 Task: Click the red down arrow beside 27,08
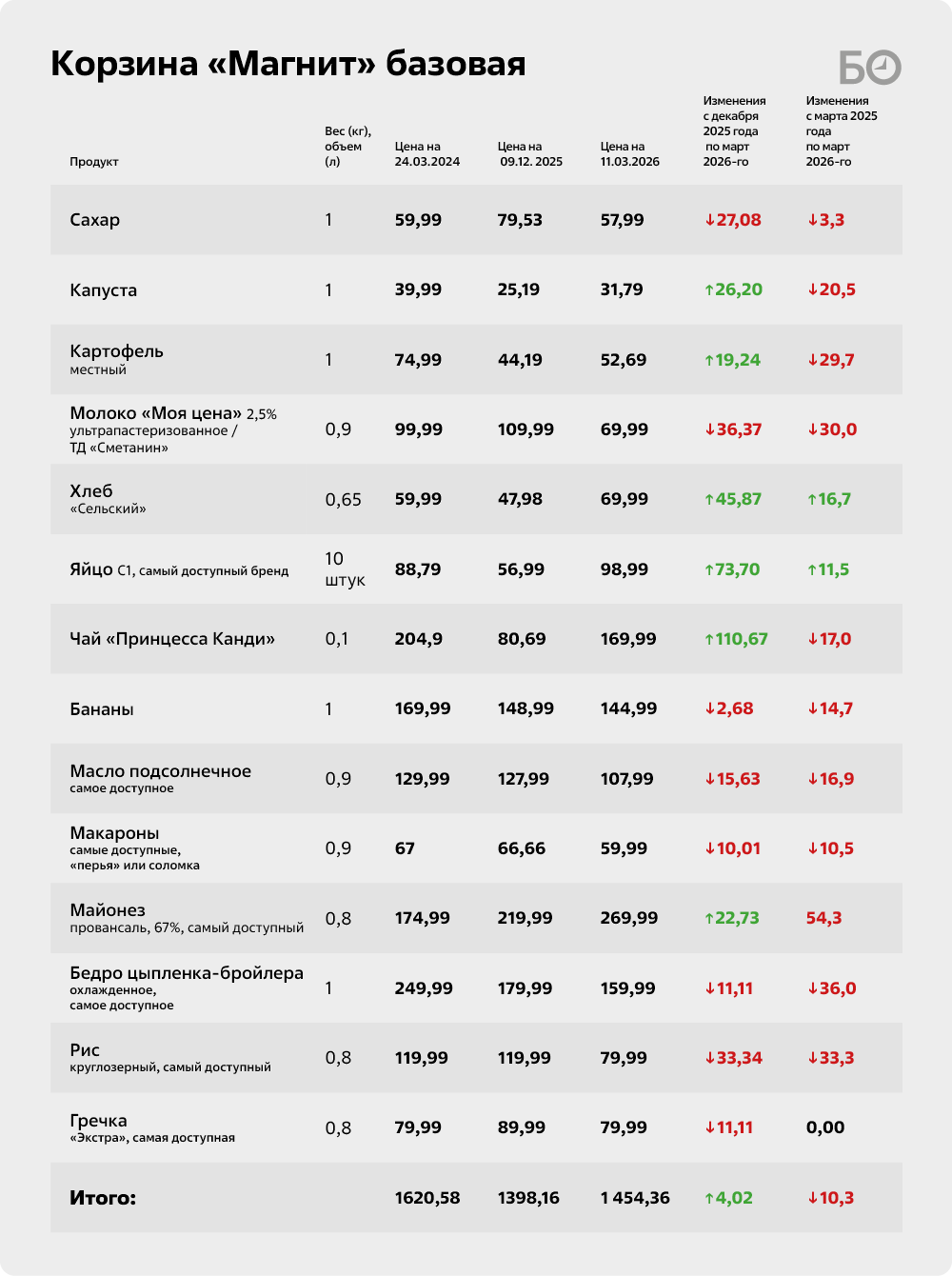(x=709, y=221)
